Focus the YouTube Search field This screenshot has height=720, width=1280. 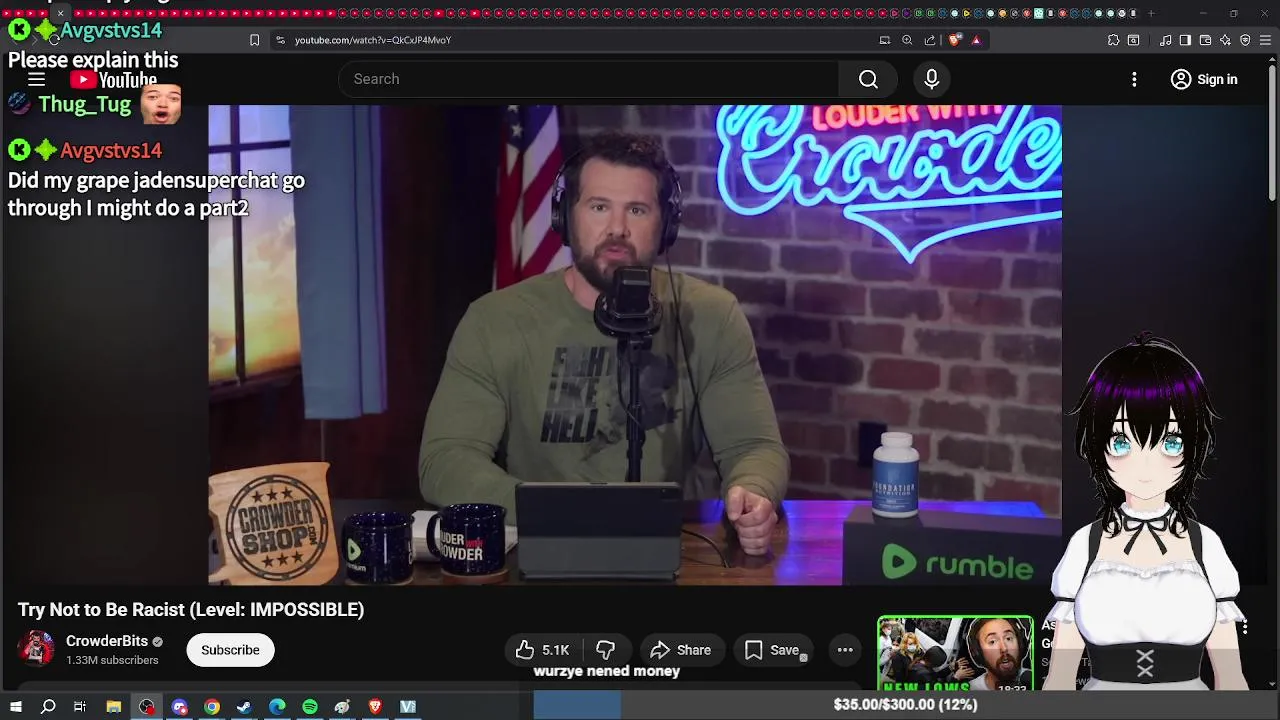(590, 79)
